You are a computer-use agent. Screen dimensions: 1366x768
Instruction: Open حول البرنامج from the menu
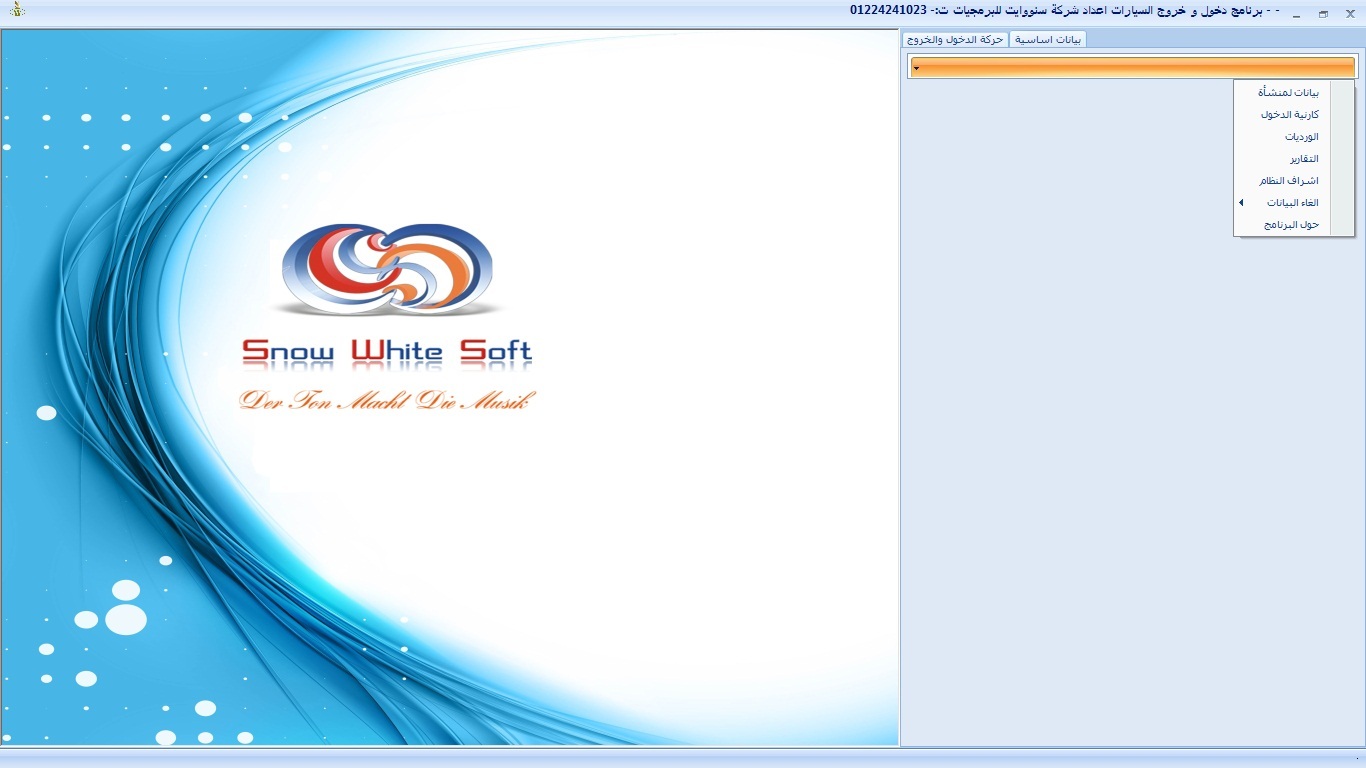[x=1291, y=225]
